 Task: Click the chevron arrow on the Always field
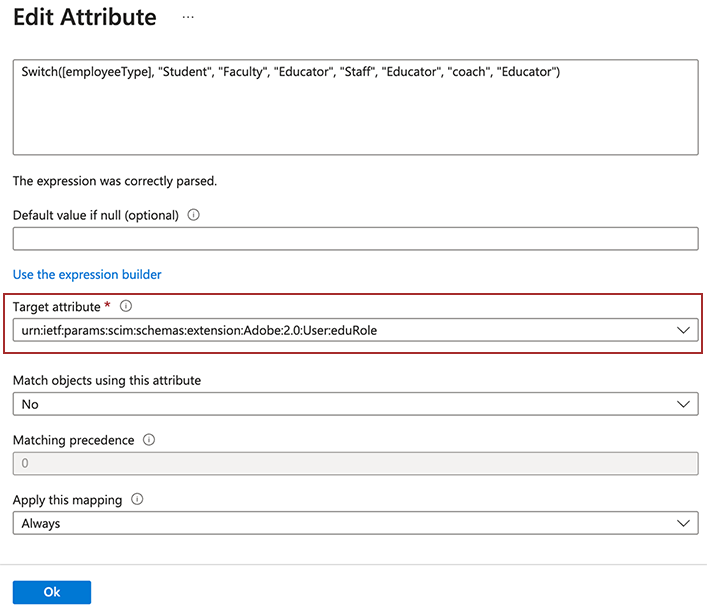(684, 523)
